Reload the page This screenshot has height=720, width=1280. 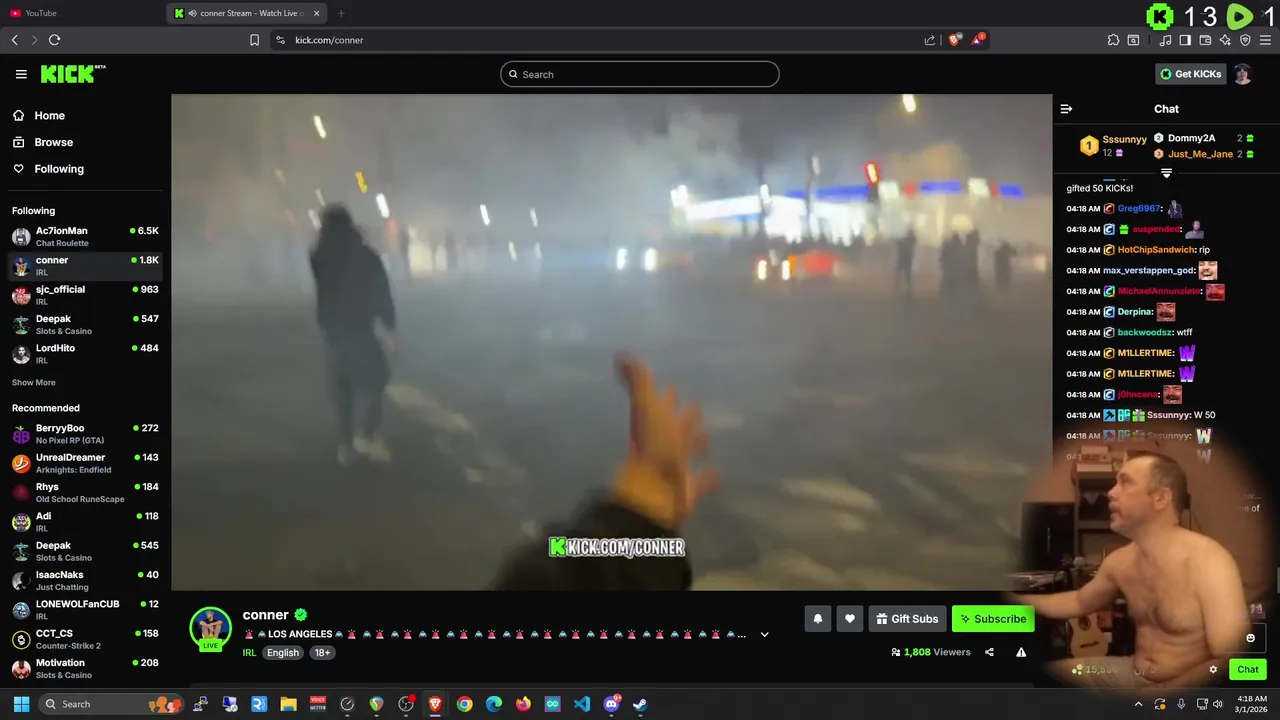(54, 40)
